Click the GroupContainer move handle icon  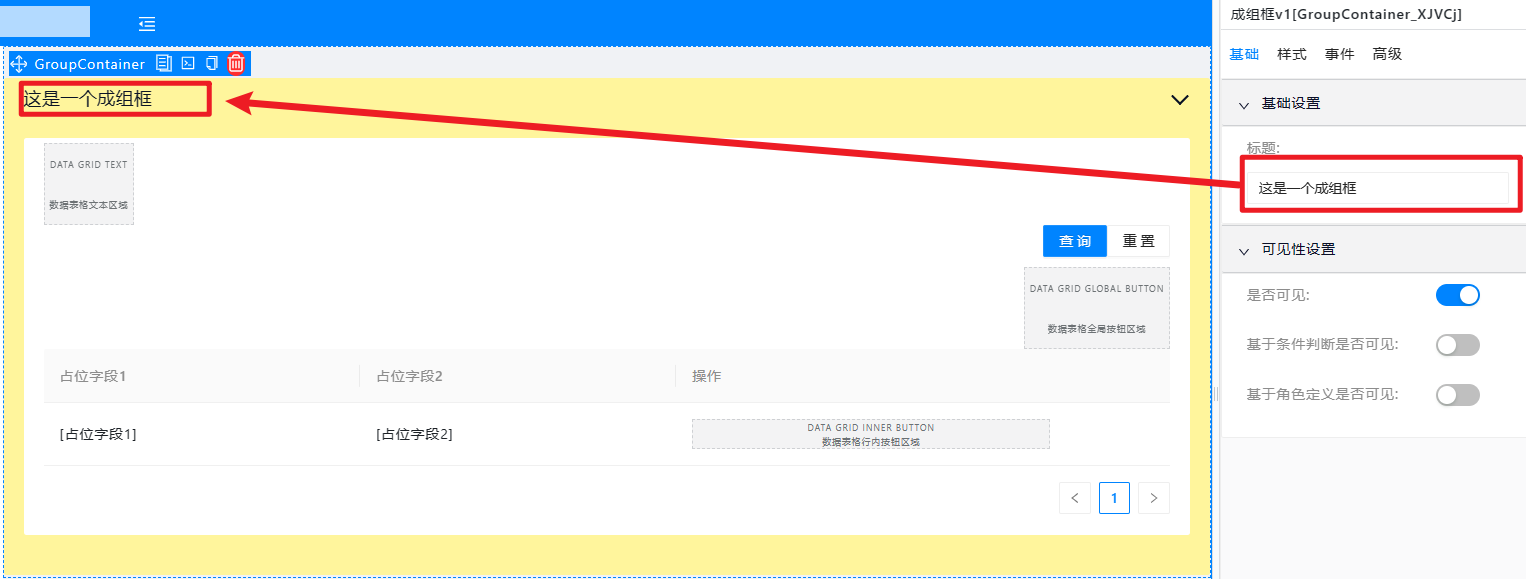click(x=19, y=64)
